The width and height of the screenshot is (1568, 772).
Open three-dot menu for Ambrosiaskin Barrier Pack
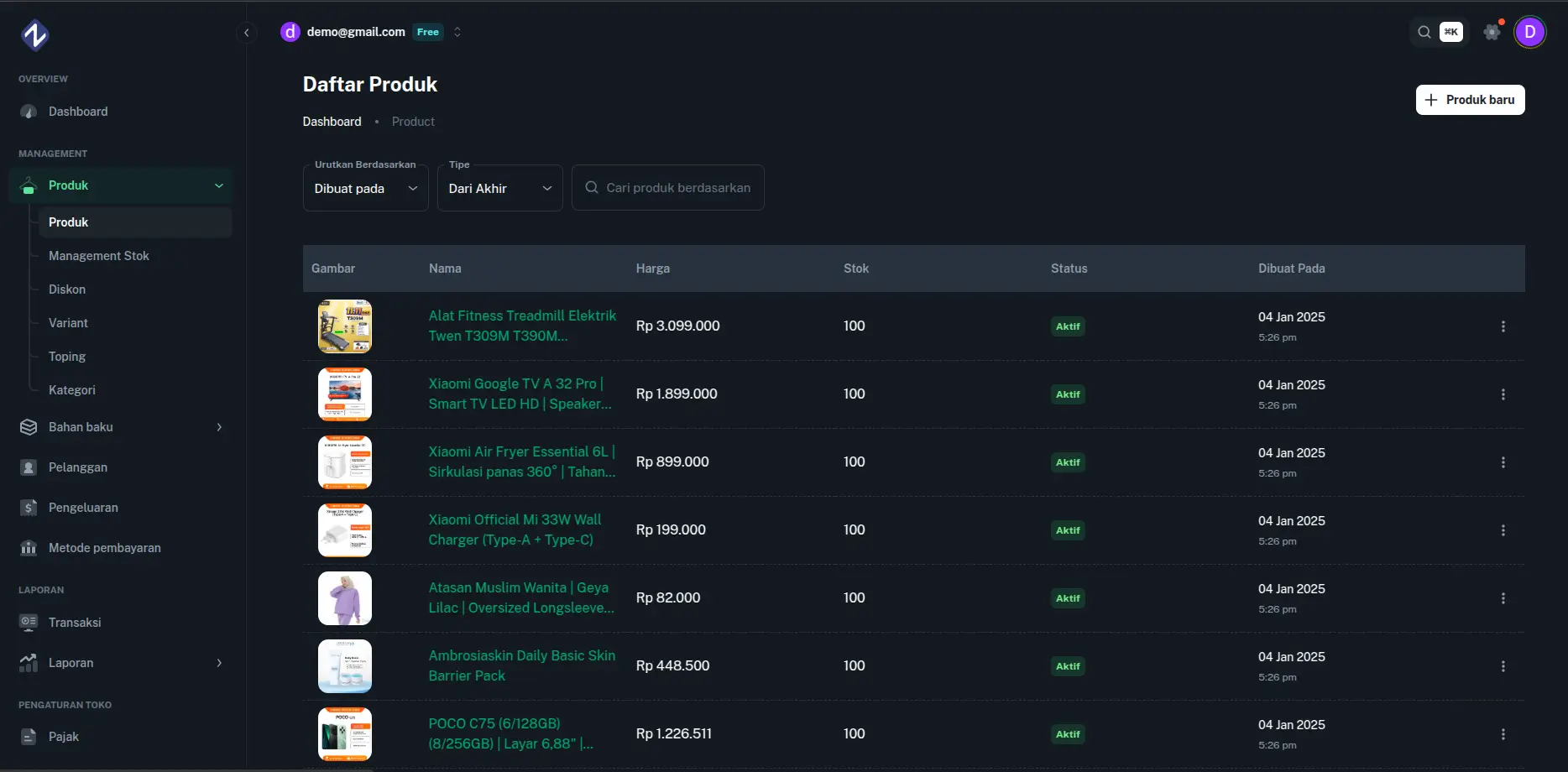coord(1503,666)
